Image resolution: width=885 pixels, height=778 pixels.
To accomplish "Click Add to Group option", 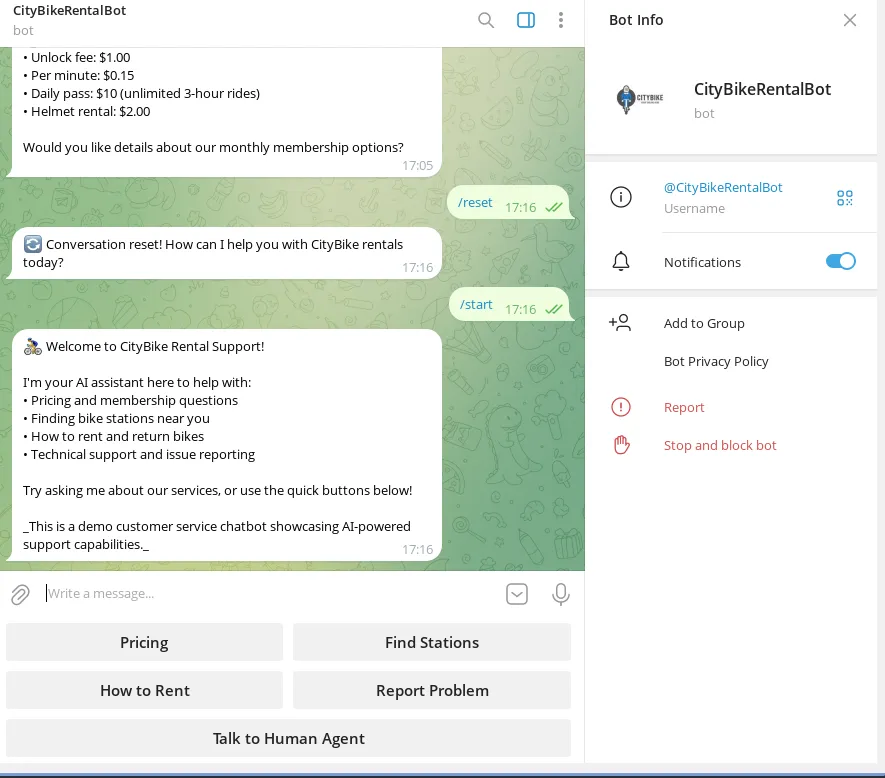I will (704, 323).
